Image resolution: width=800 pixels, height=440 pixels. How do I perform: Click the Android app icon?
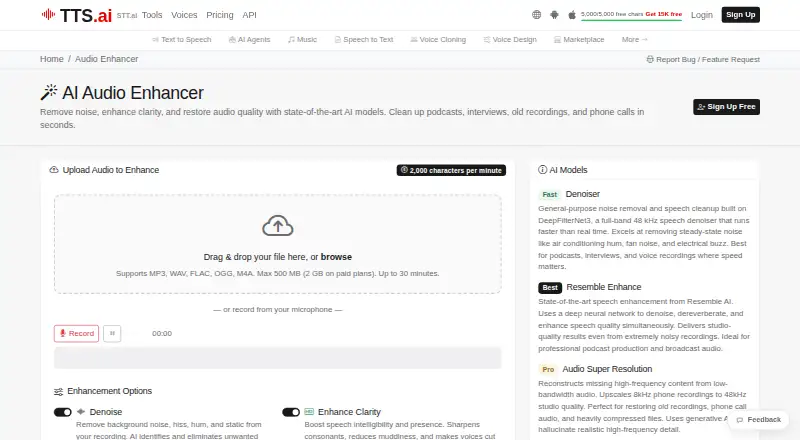pyautogui.click(x=554, y=15)
